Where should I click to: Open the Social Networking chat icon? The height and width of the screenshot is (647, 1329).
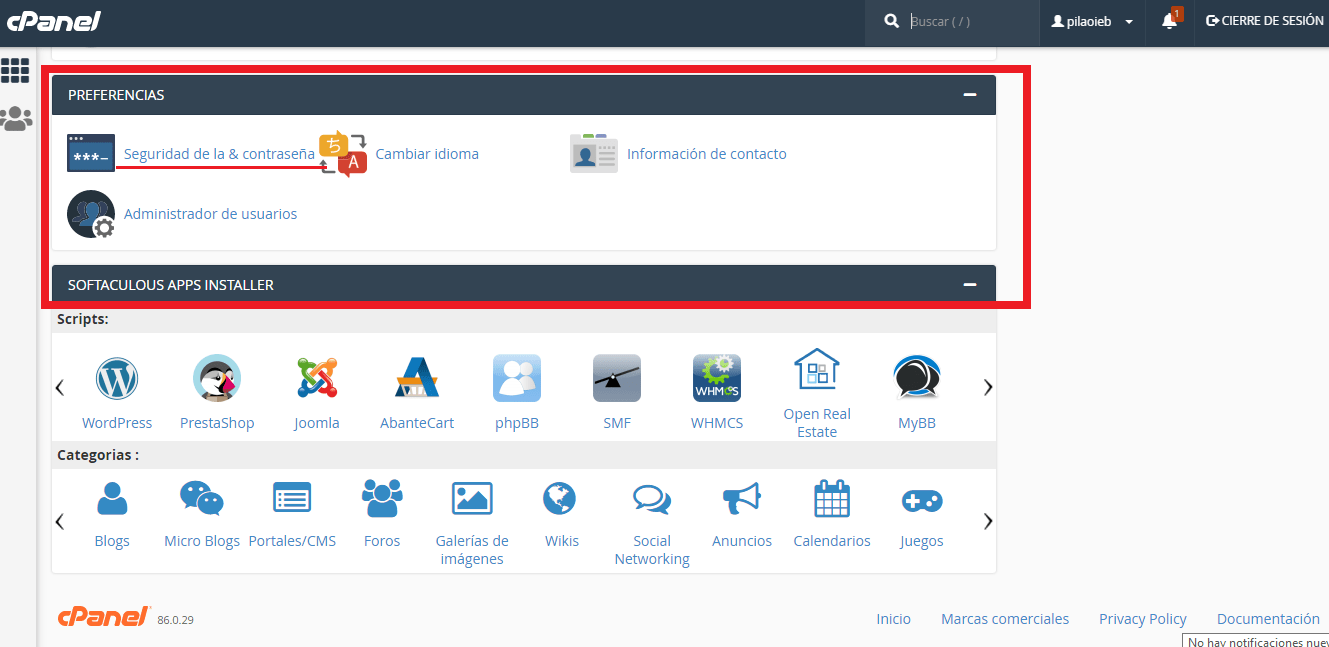point(652,498)
